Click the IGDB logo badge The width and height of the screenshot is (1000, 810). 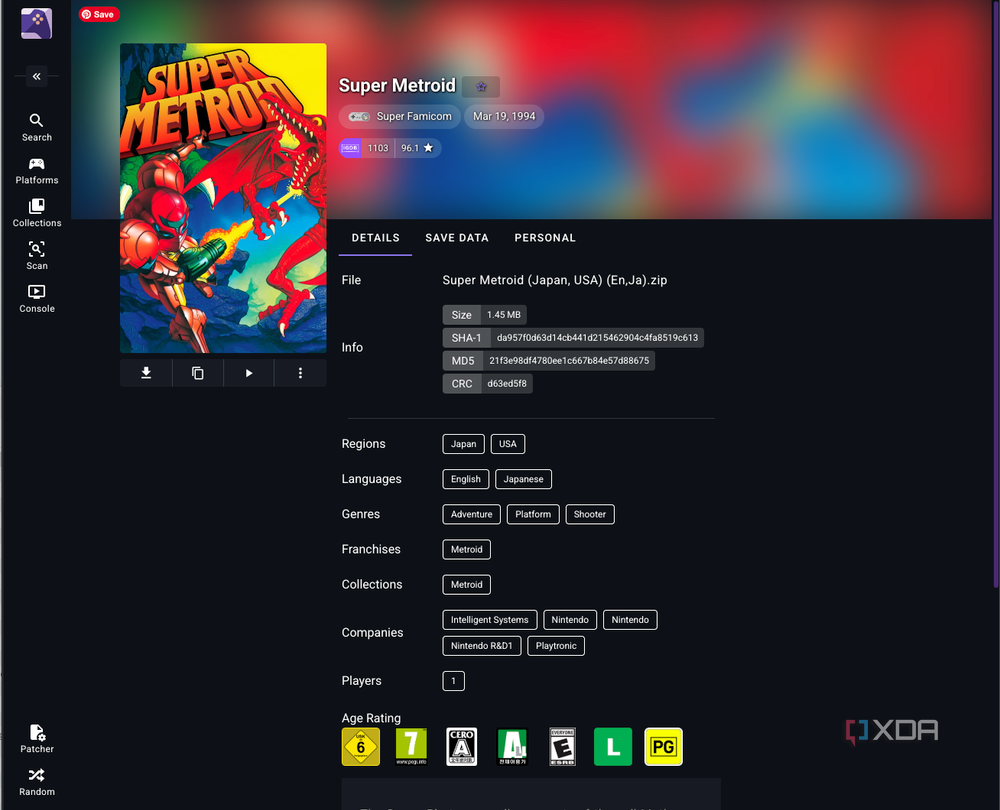click(350, 148)
